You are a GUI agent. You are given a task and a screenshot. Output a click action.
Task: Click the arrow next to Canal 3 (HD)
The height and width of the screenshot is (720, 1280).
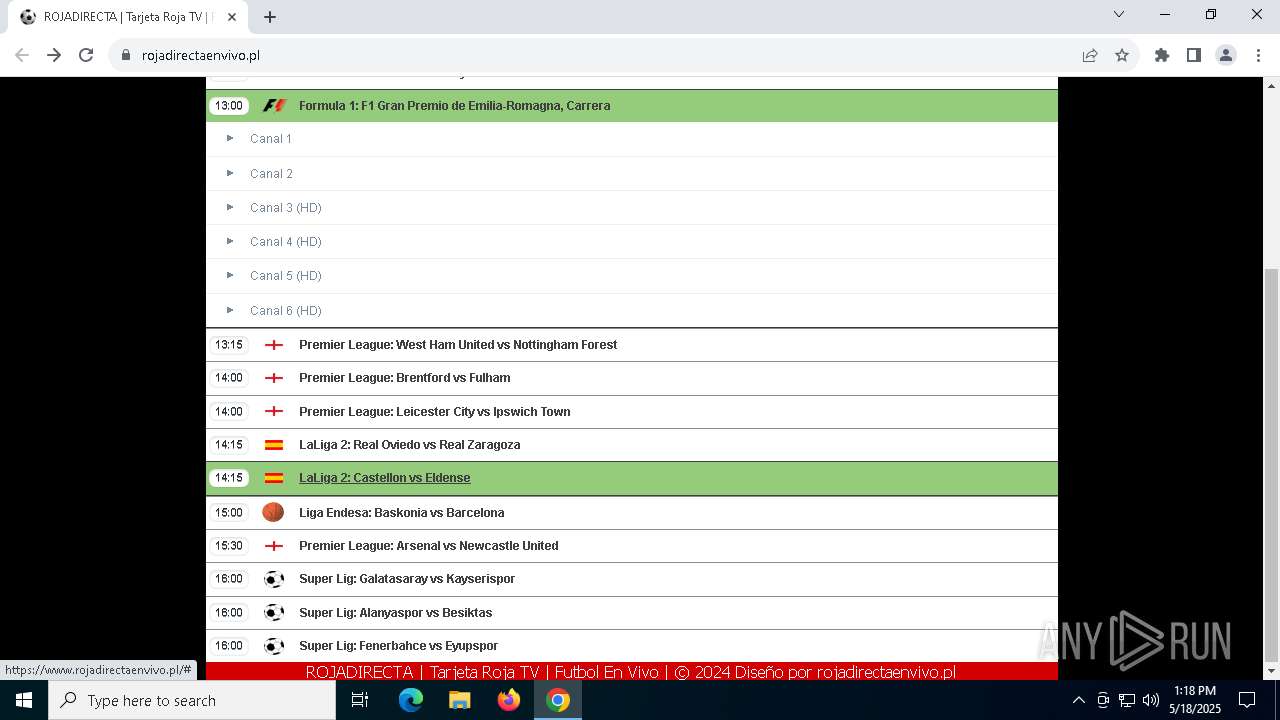click(x=230, y=207)
